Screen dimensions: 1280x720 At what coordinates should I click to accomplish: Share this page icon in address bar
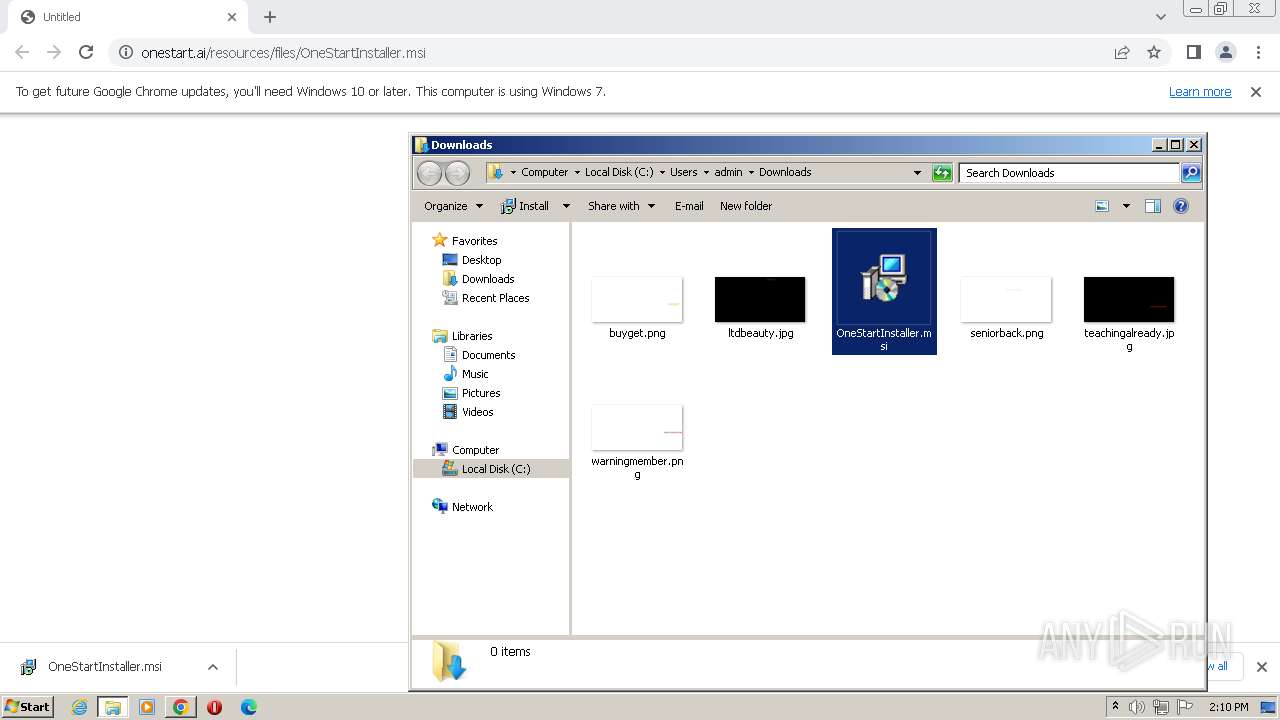point(1122,52)
